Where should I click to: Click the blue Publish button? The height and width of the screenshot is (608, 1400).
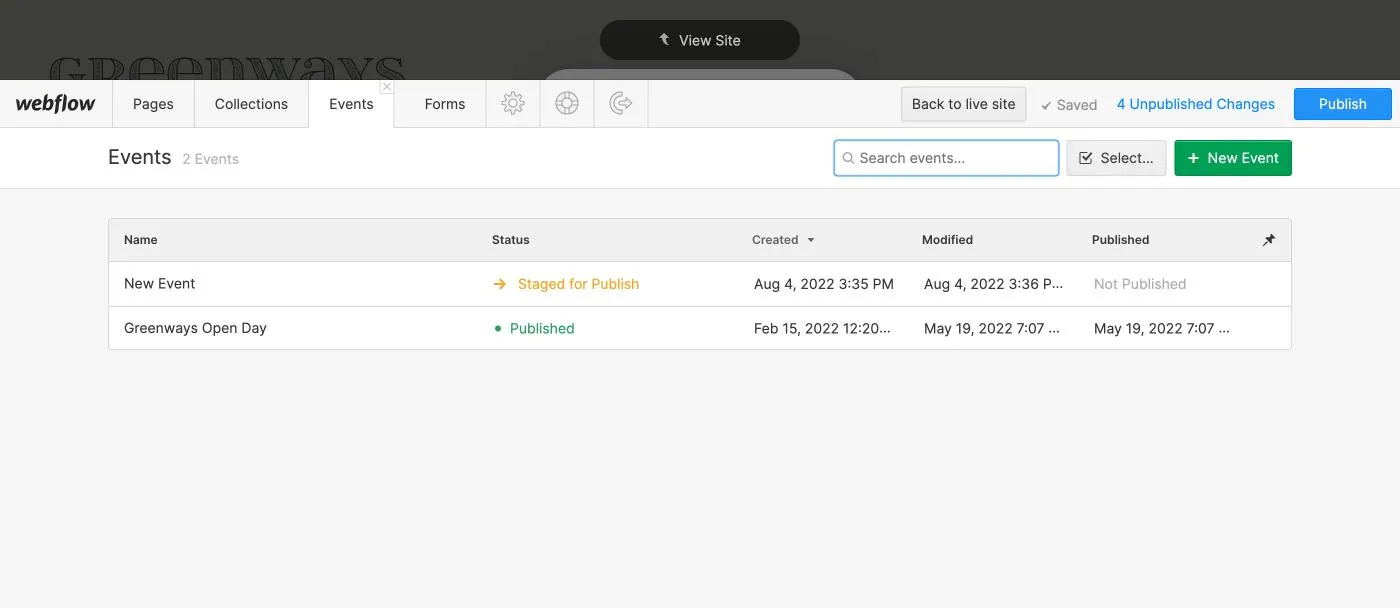(1342, 104)
